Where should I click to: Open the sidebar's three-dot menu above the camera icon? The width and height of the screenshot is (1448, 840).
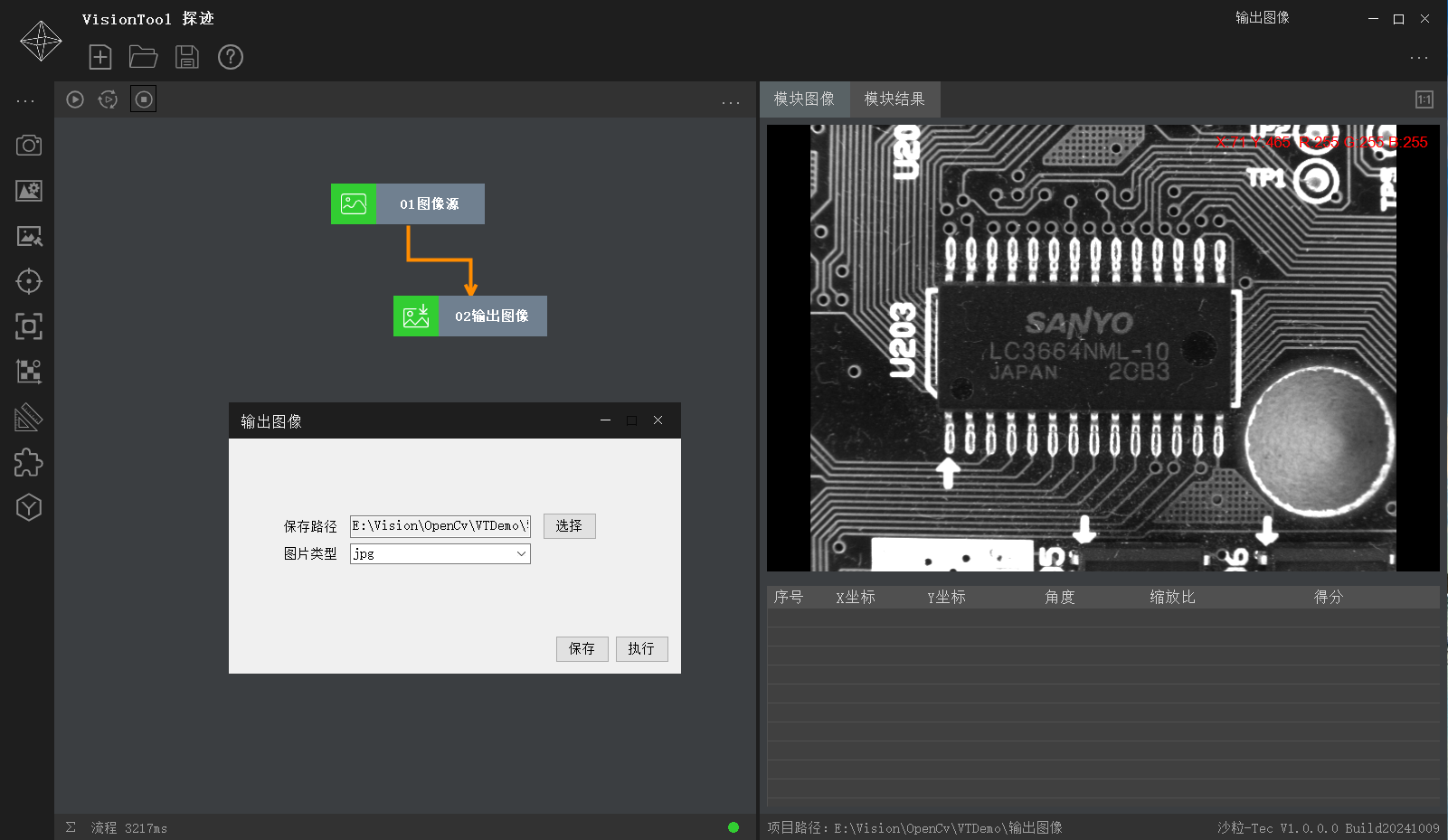pos(26,101)
